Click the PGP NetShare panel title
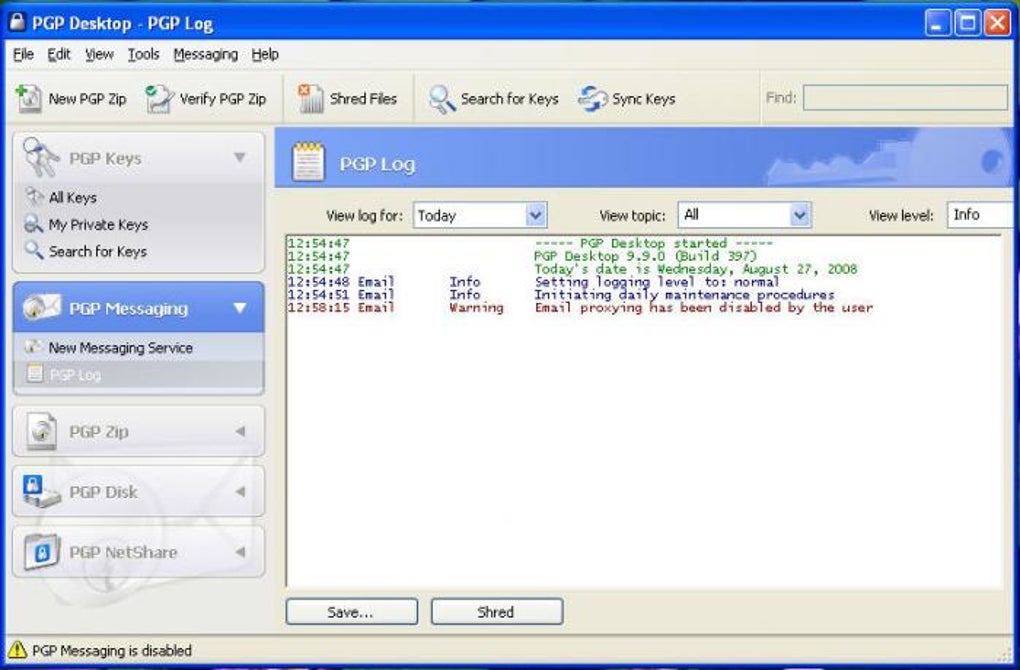Image resolution: width=1020 pixels, height=670 pixels. click(x=123, y=552)
